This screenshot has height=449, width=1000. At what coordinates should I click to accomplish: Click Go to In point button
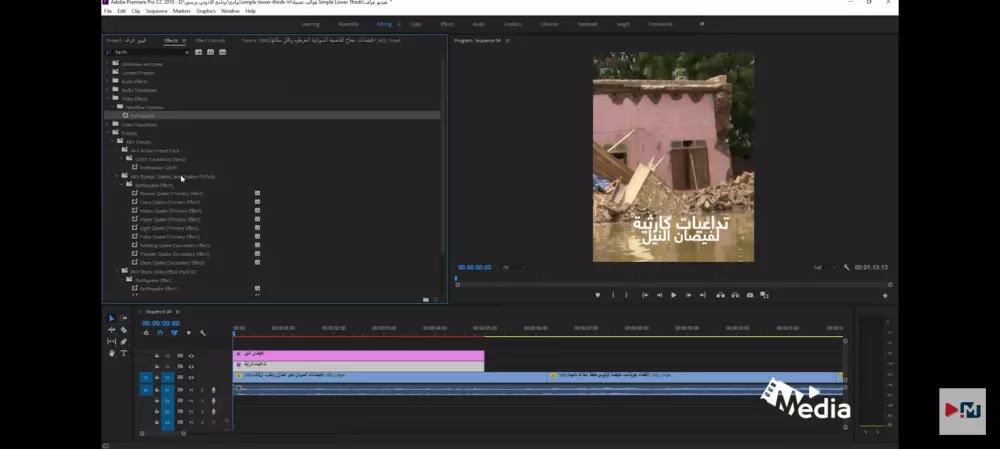tap(645, 295)
